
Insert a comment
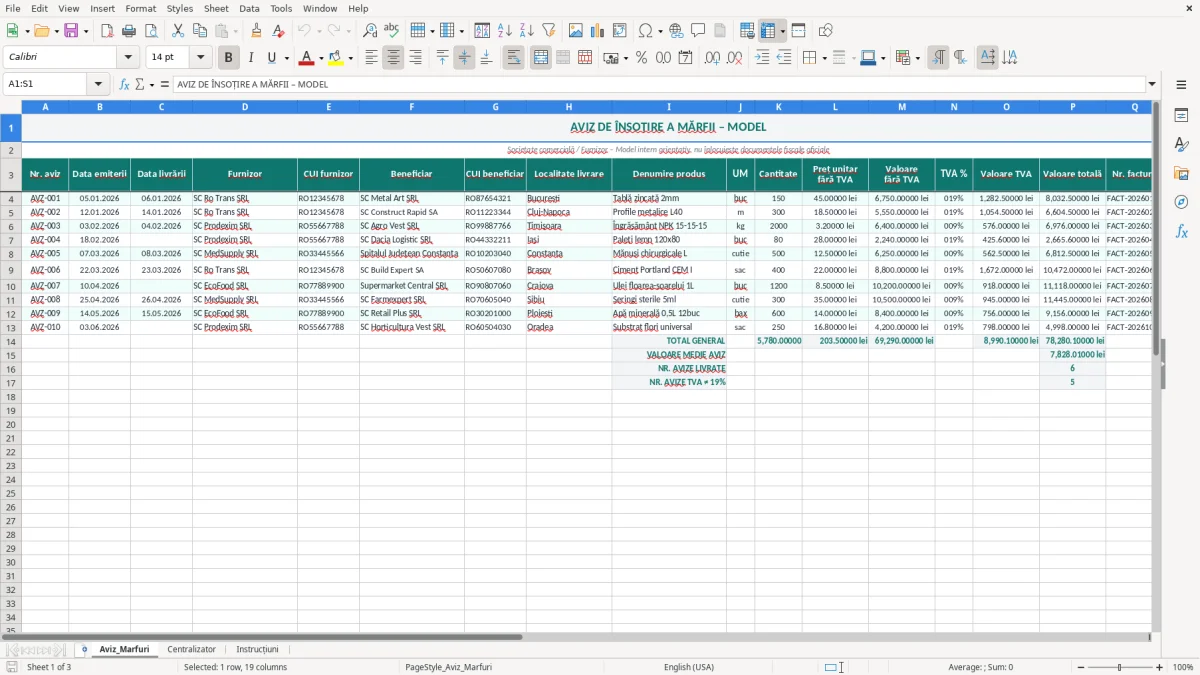(x=698, y=31)
